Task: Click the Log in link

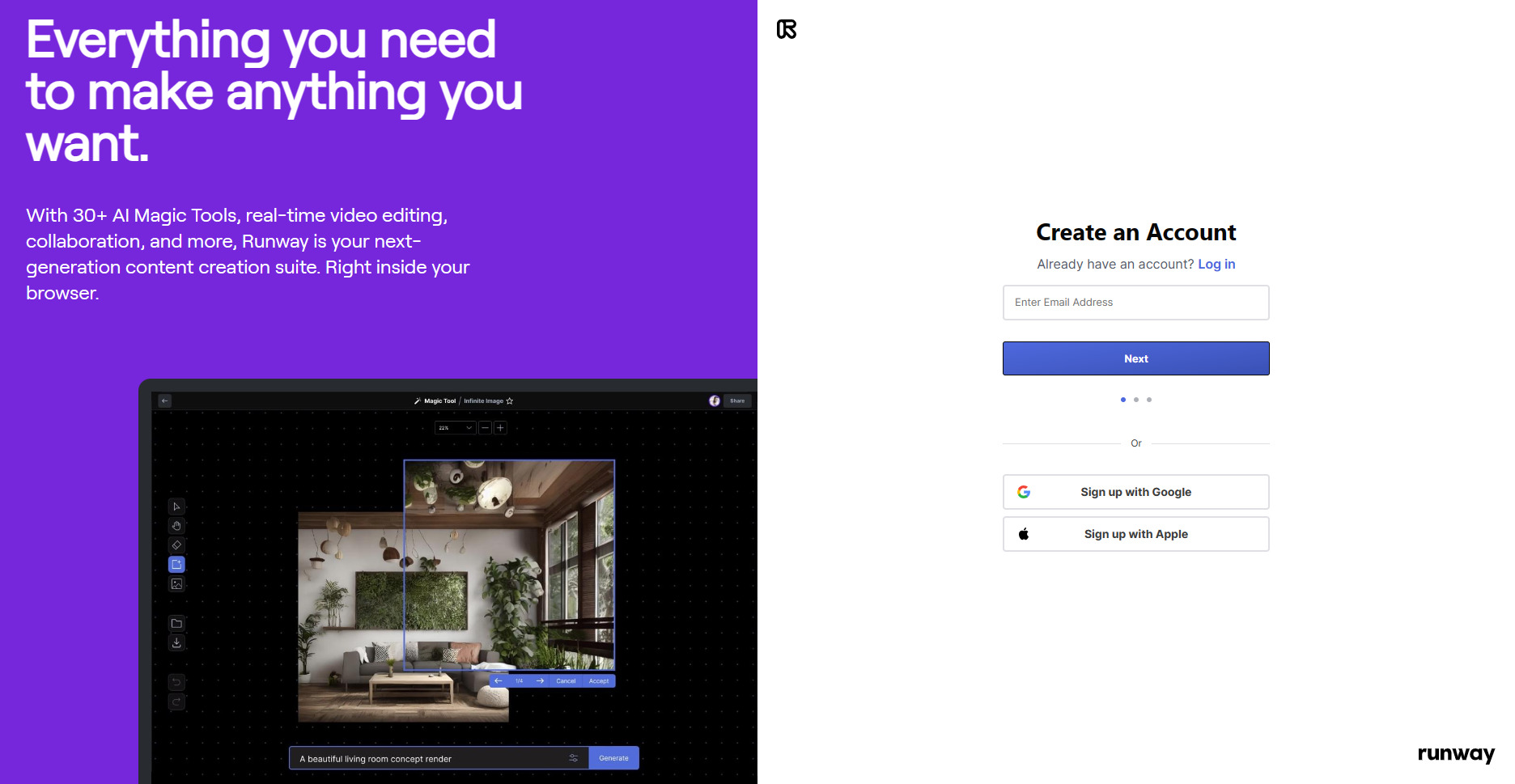Action: [1216, 265]
